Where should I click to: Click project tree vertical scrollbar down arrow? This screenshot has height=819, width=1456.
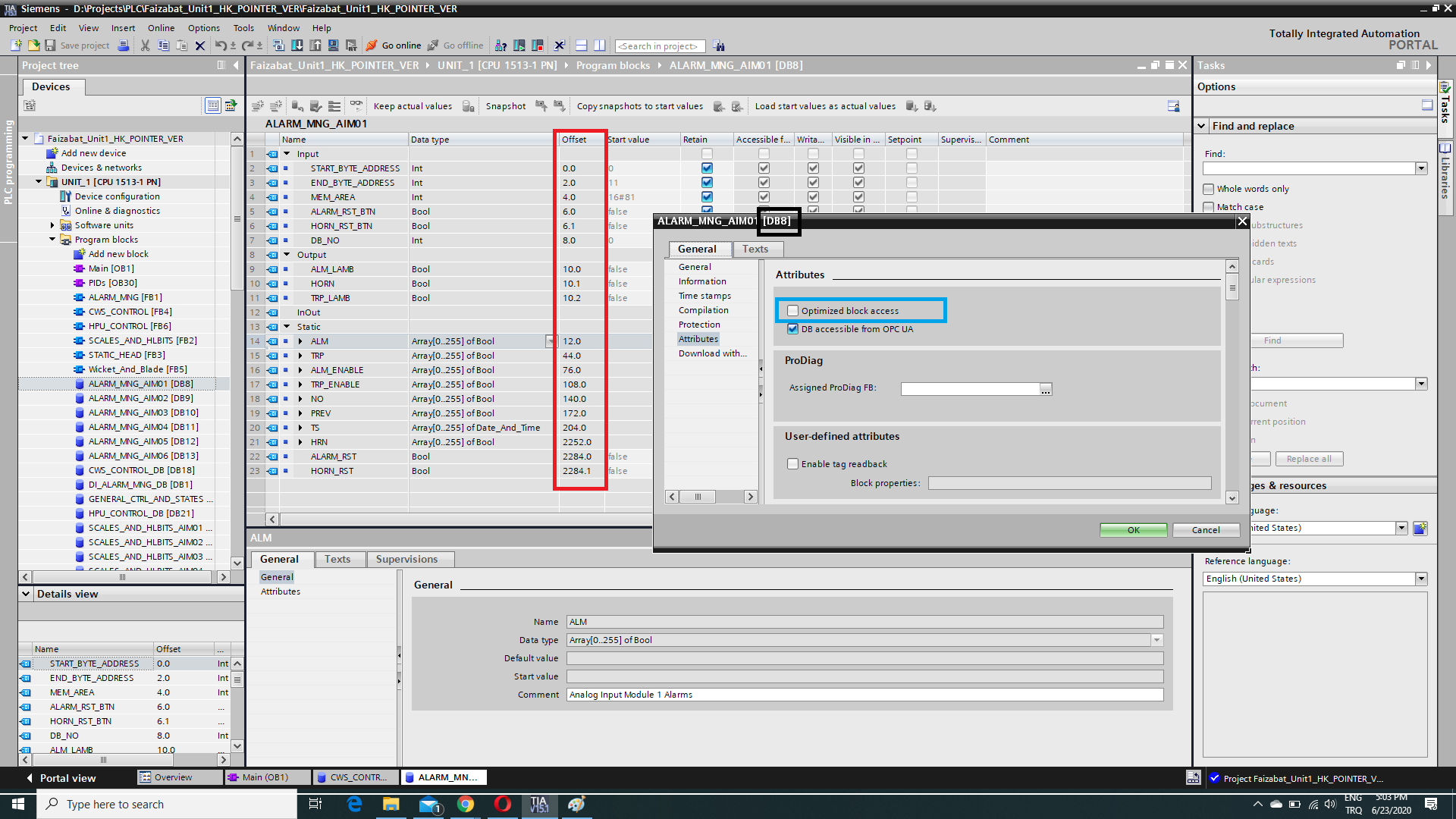point(237,562)
